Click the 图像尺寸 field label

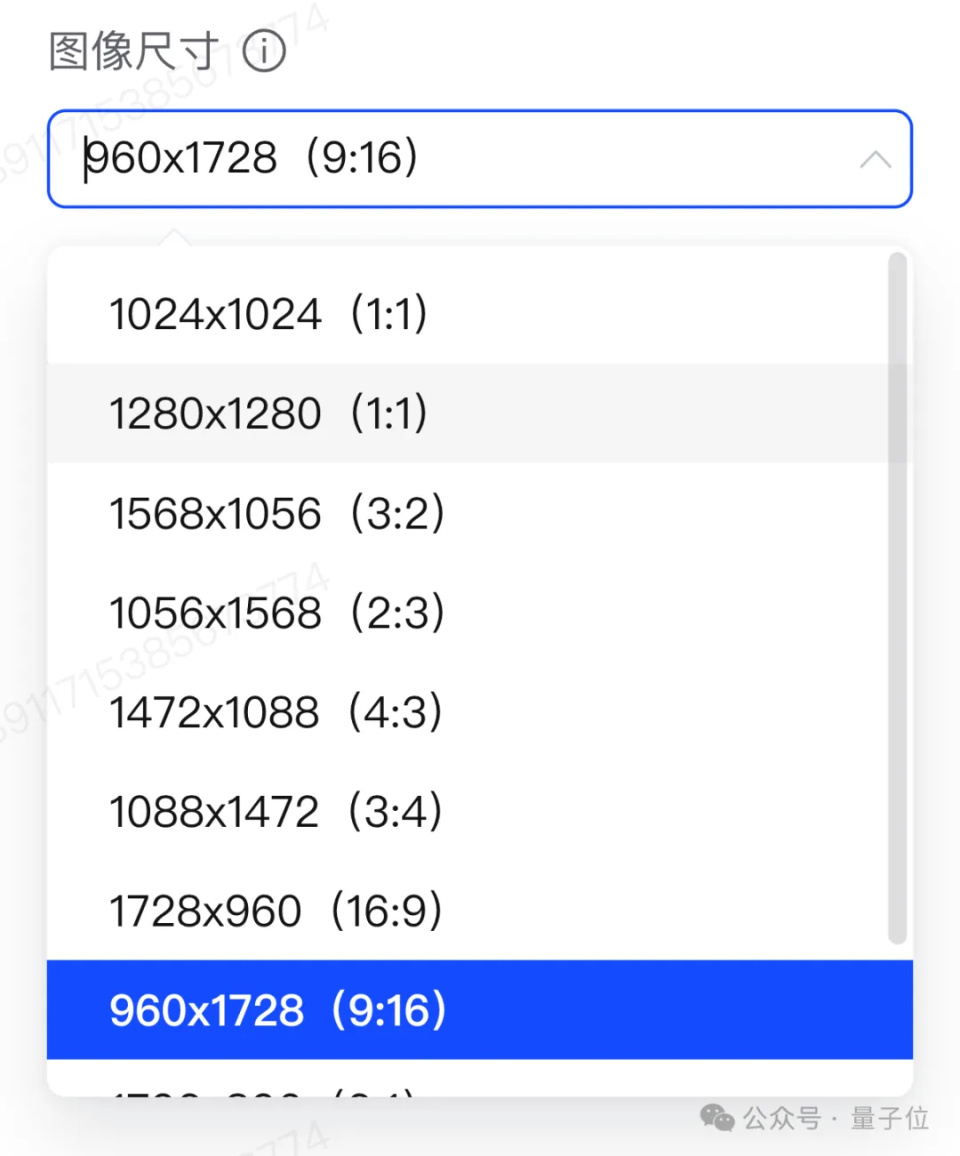[134, 51]
